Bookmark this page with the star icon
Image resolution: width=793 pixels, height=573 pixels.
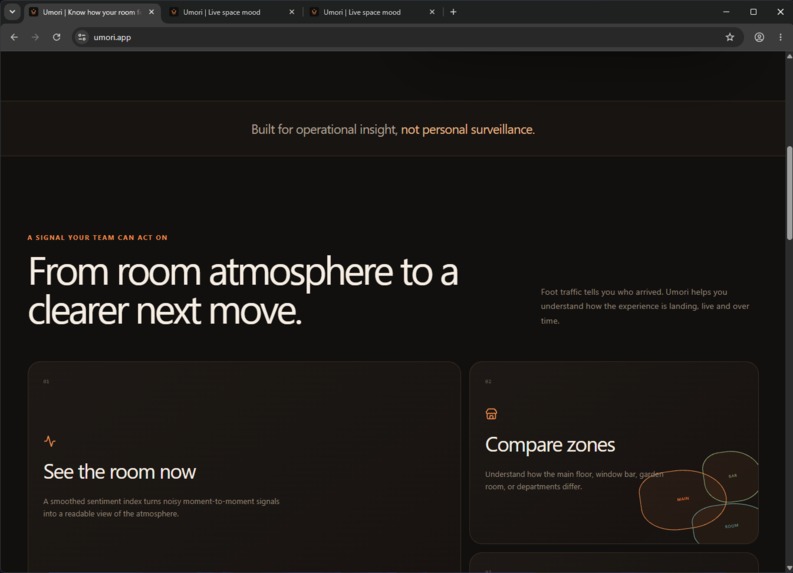730,37
